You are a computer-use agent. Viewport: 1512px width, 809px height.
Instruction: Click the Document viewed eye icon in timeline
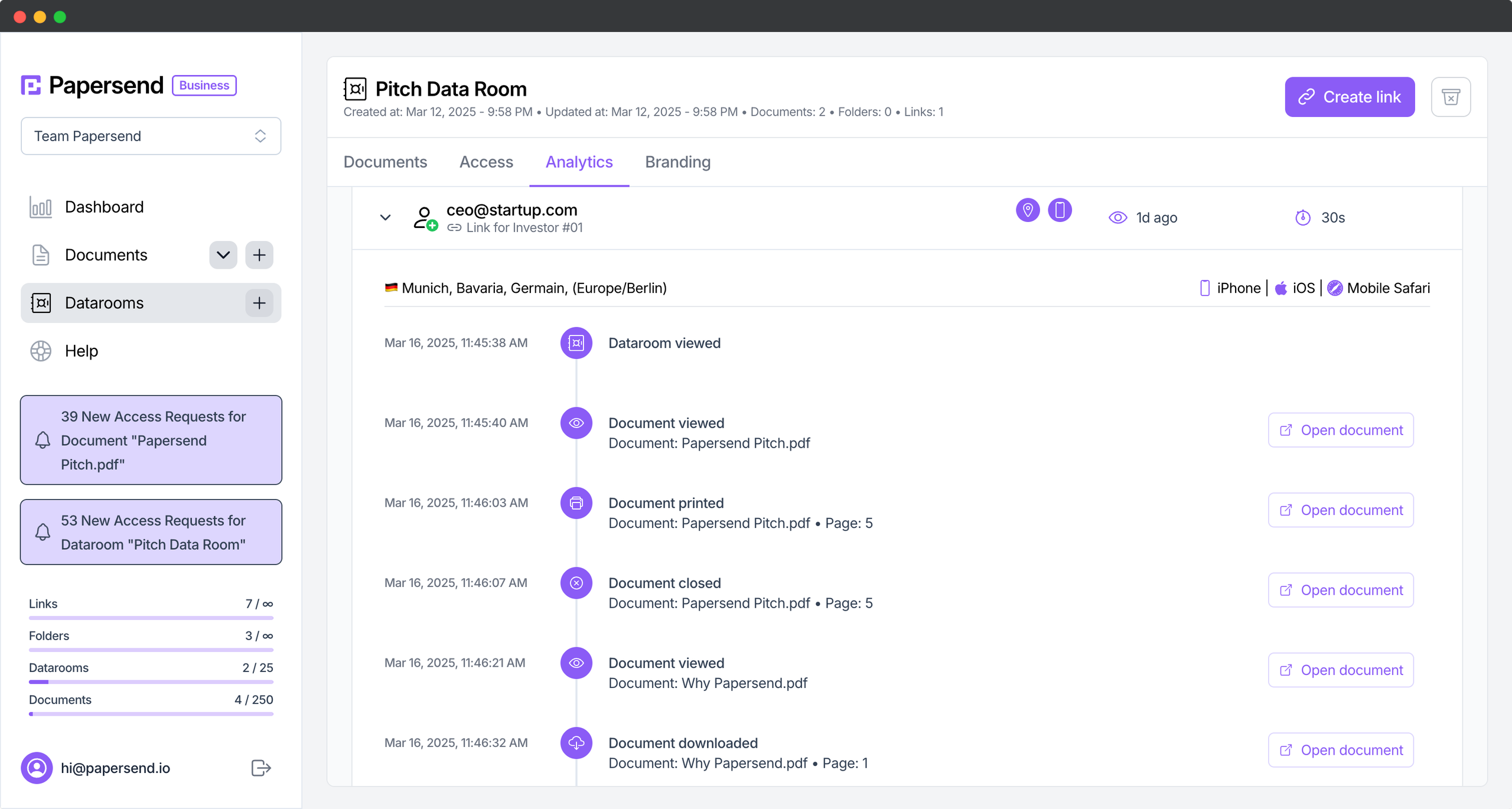click(576, 423)
